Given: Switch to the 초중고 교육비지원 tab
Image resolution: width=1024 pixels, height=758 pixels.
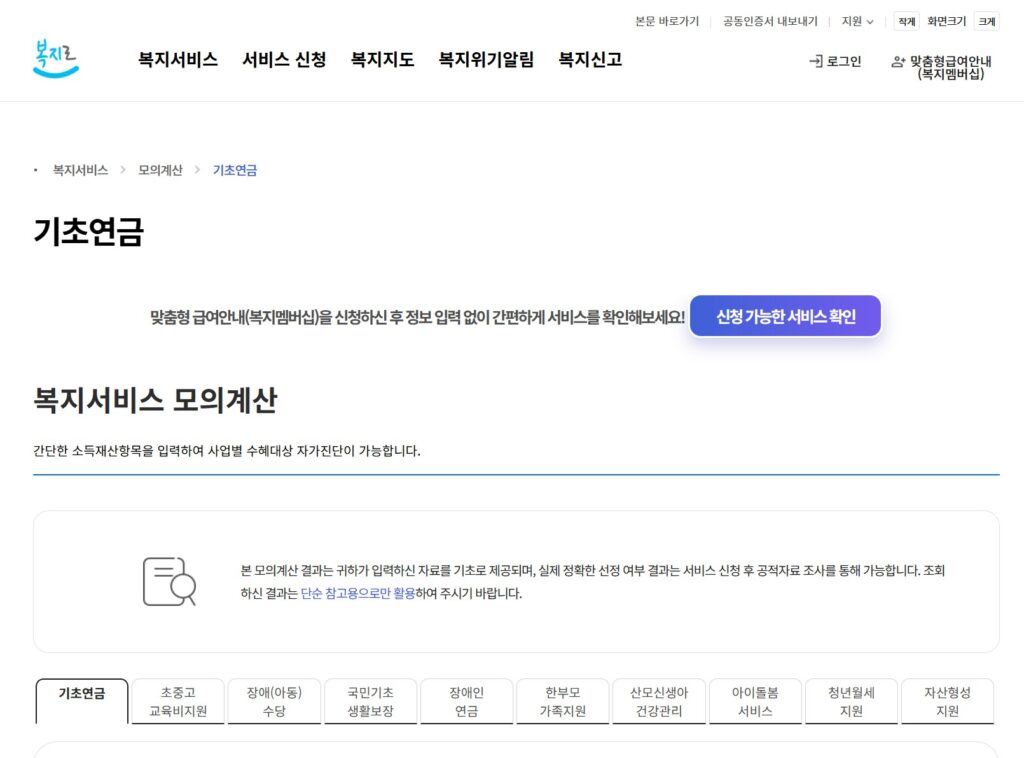Looking at the screenshot, I should [177, 701].
